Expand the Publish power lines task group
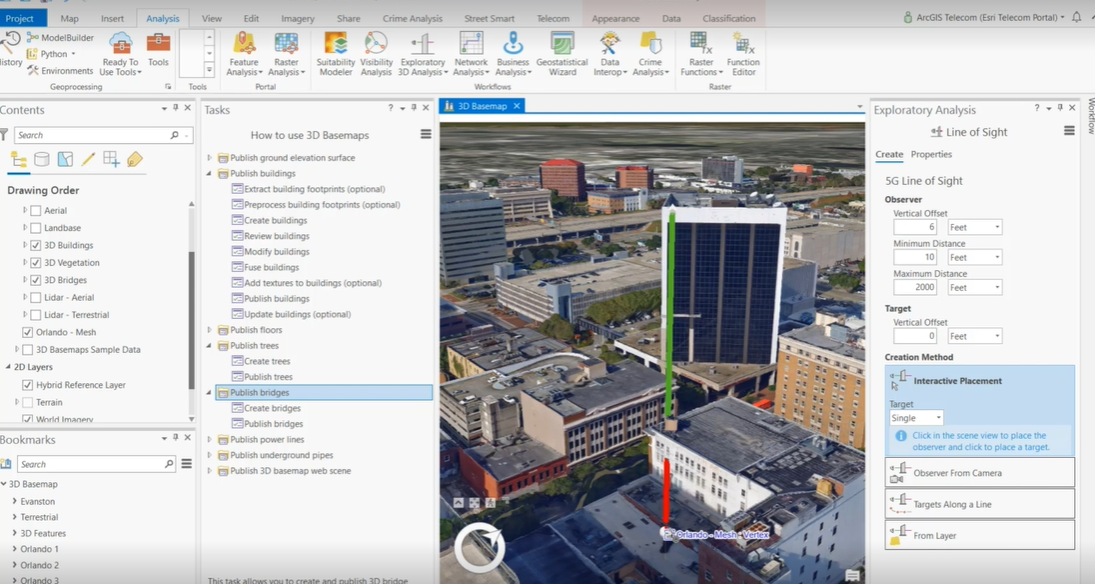Viewport: 1095px width, 584px height. pyautogui.click(x=210, y=440)
